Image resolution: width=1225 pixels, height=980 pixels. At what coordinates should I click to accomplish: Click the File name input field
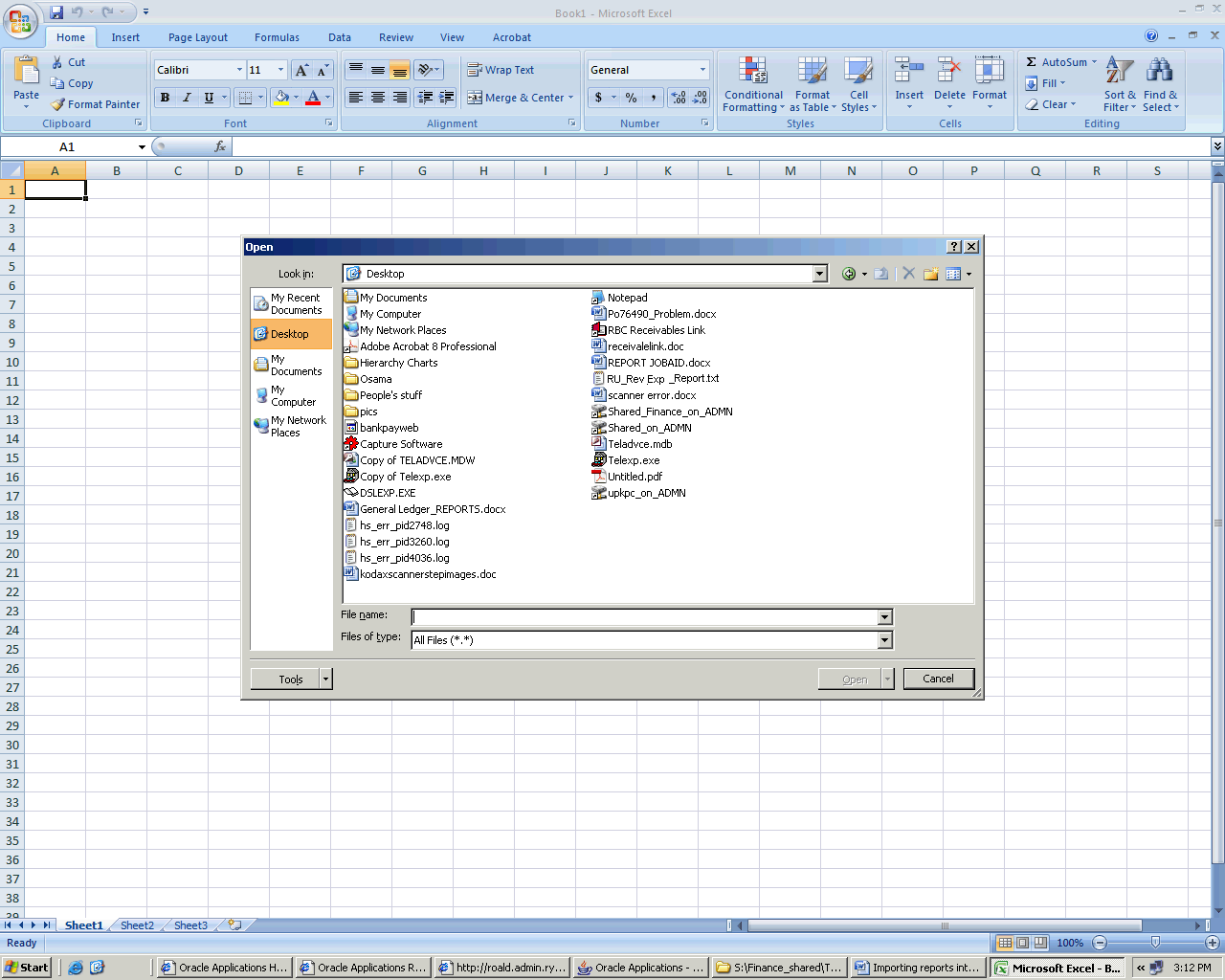pos(644,617)
